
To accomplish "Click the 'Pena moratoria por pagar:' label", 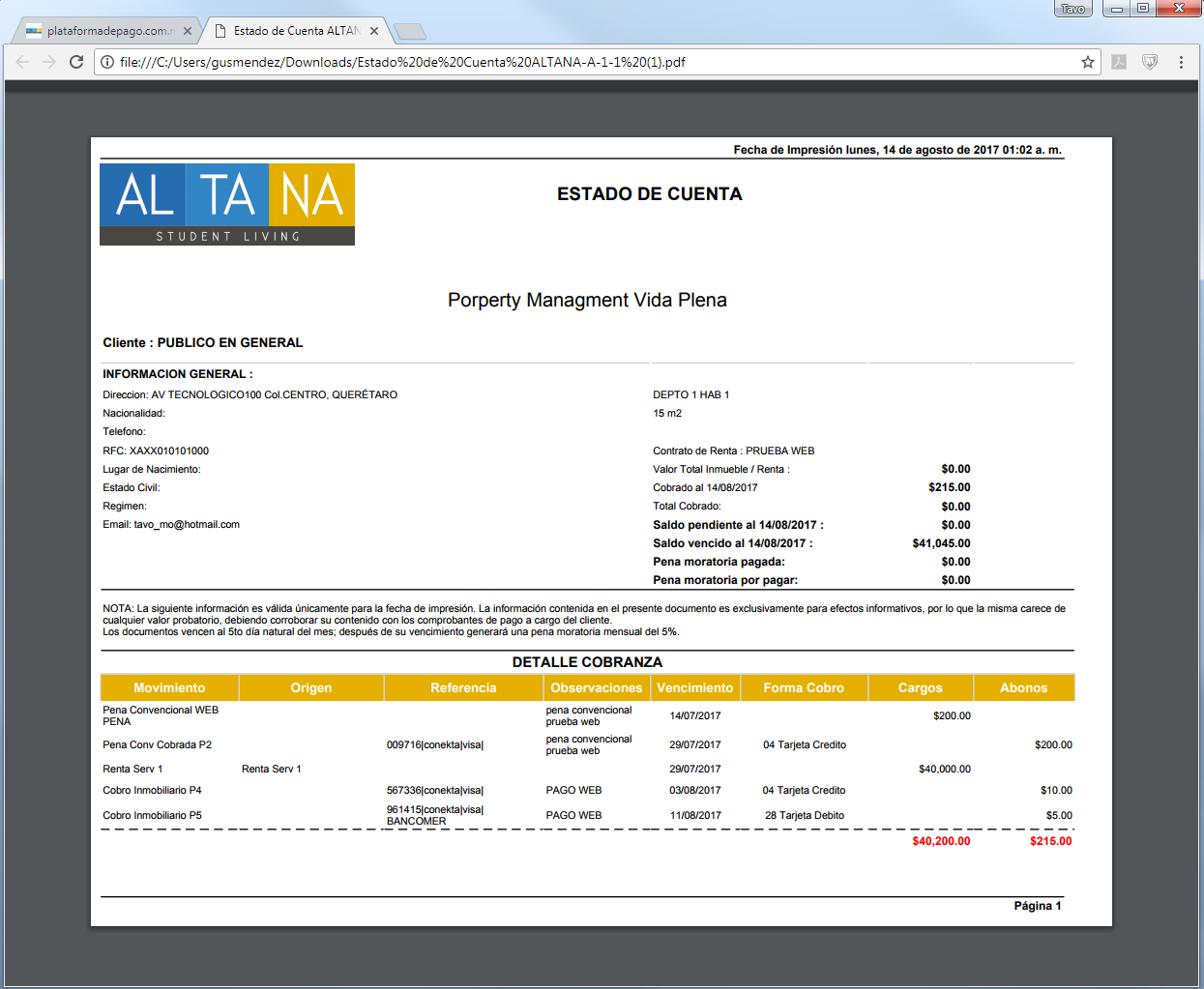I will pos(725,580).
